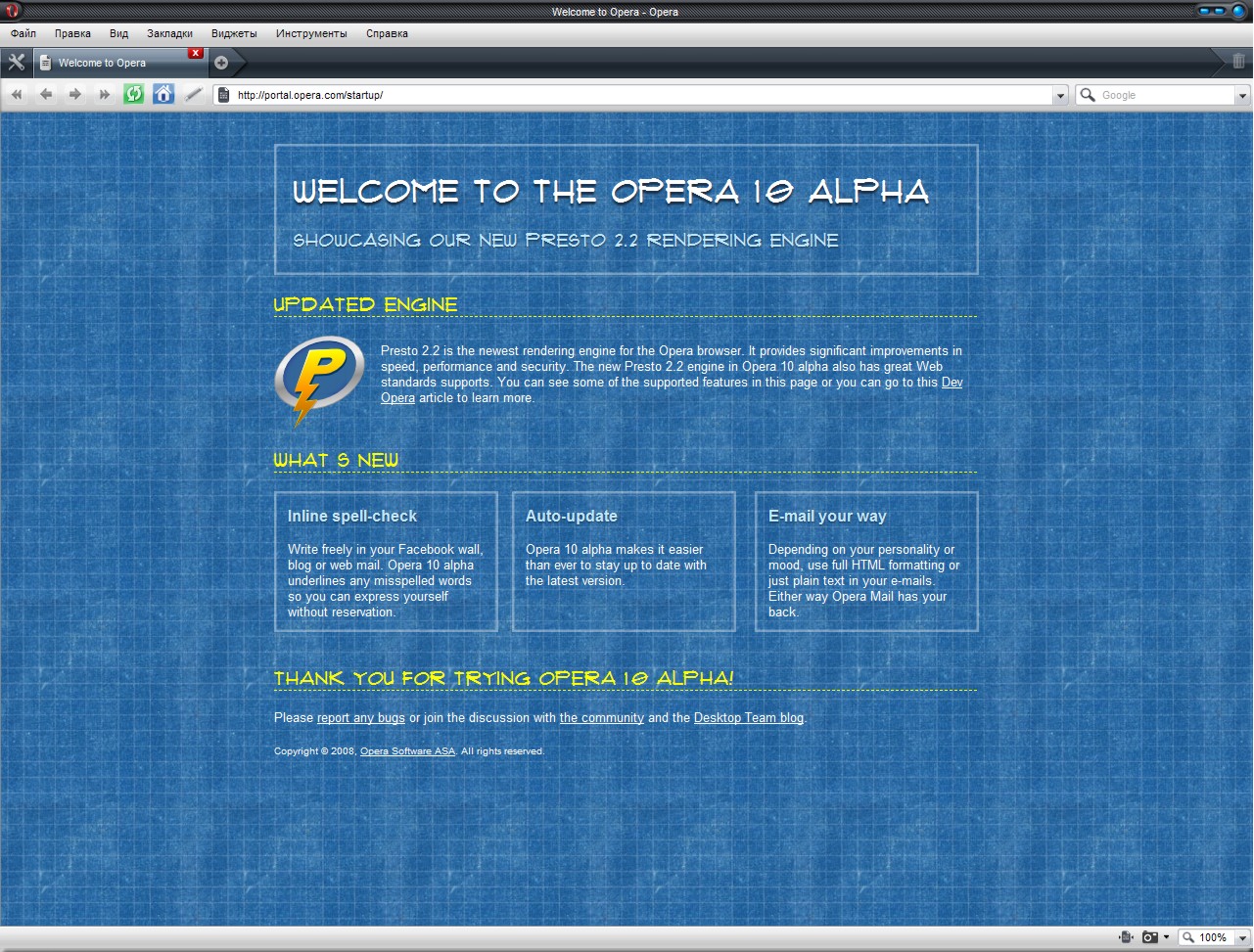Click the wand pencil icon
The image size is (1254, 952).
(x=194, y=95)
